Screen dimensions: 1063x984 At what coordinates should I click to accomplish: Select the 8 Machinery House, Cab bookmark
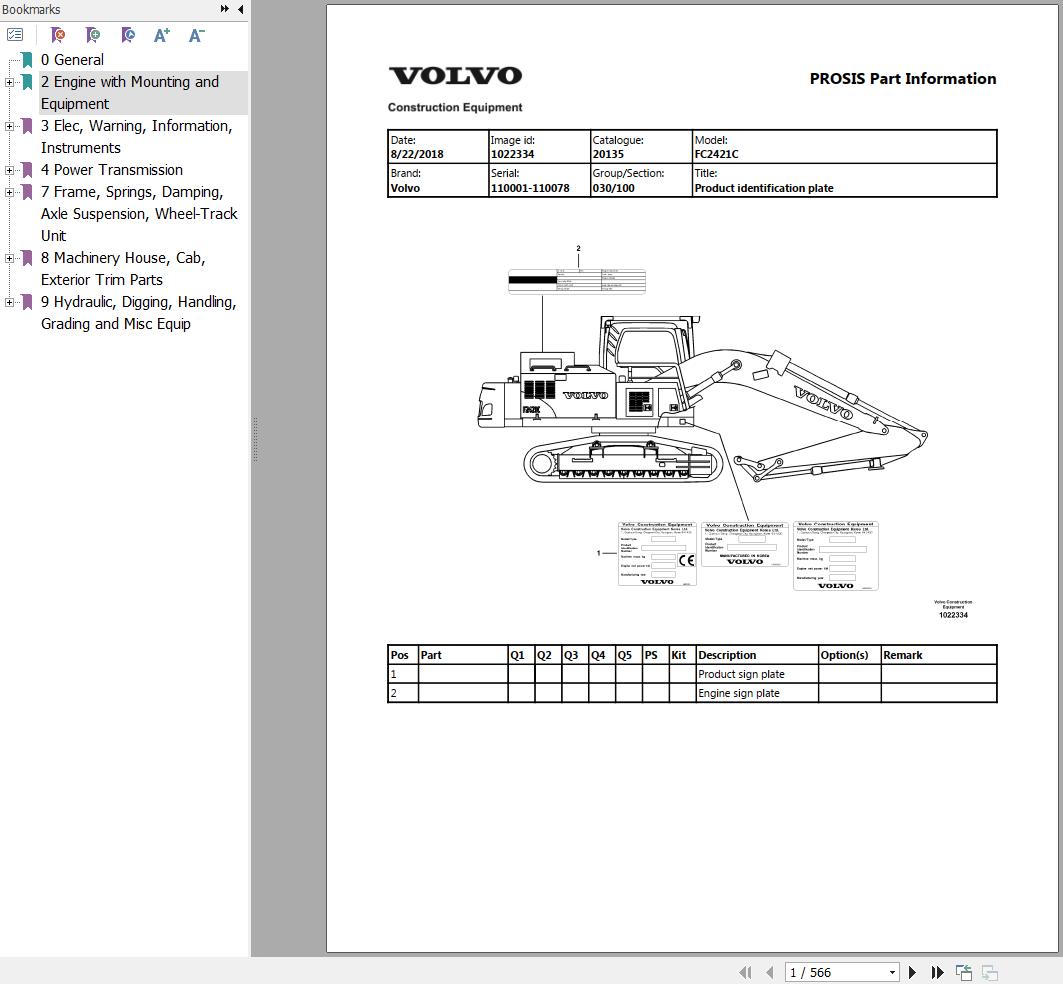coord(123,269)
